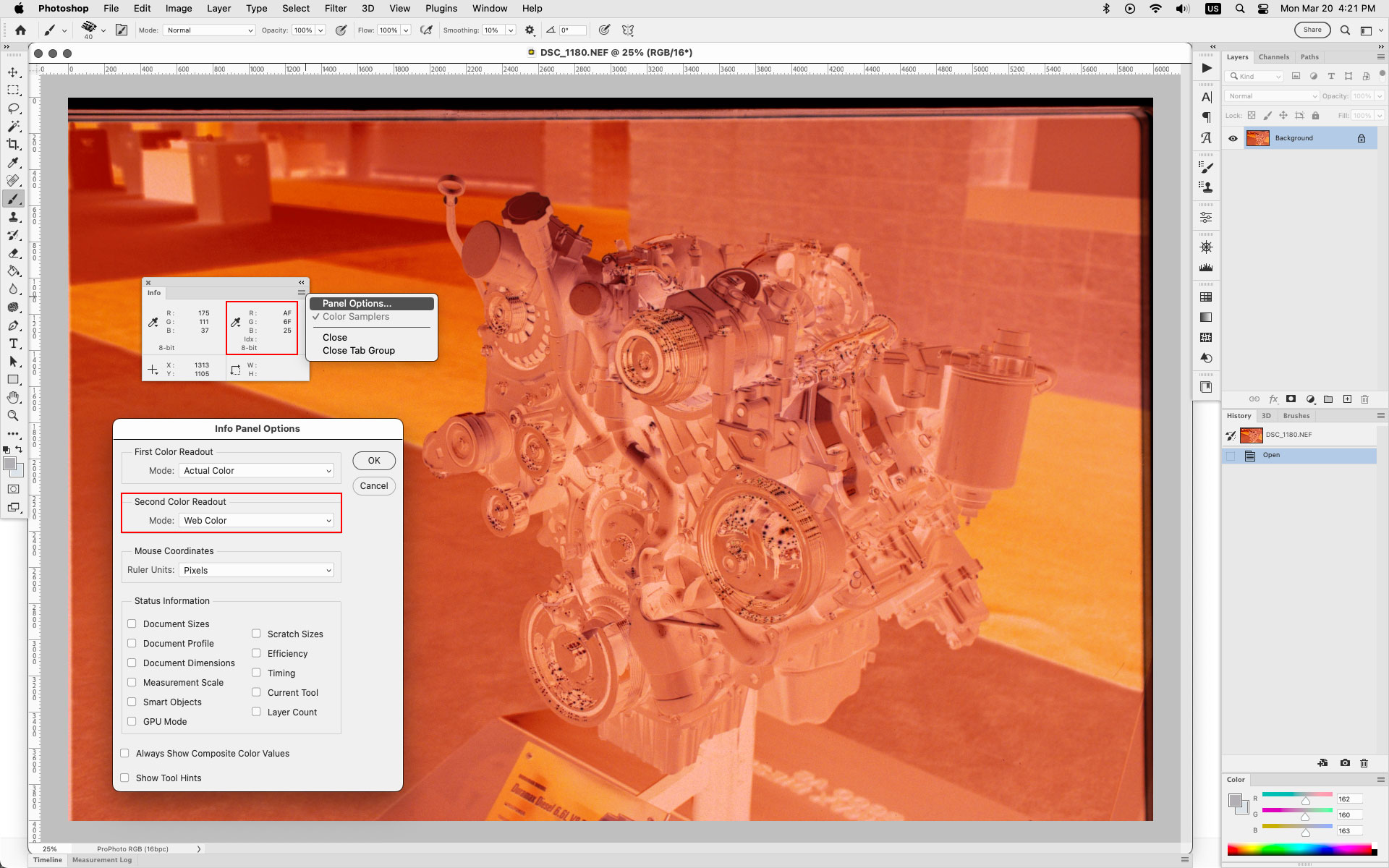
Task: Click the Zoom tool in toolbar
Action: 12,415
